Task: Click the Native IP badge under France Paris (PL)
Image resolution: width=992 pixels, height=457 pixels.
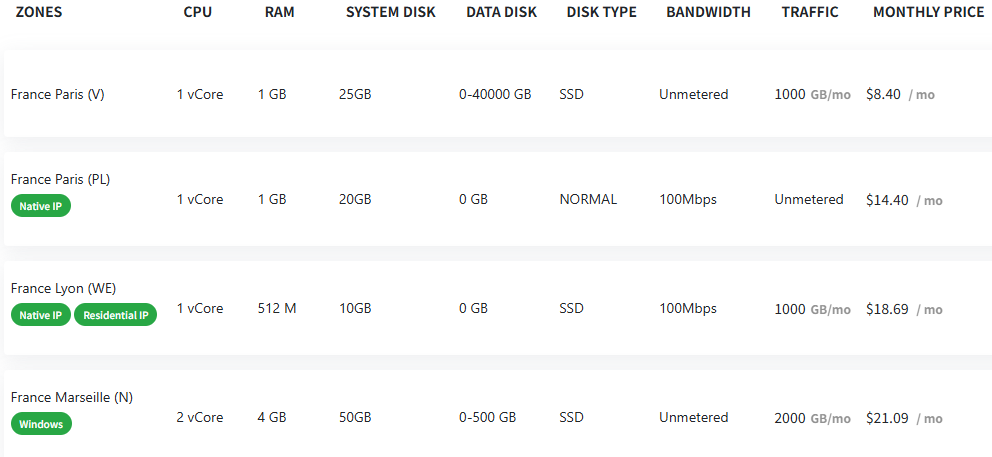Action: pos(40,206)
